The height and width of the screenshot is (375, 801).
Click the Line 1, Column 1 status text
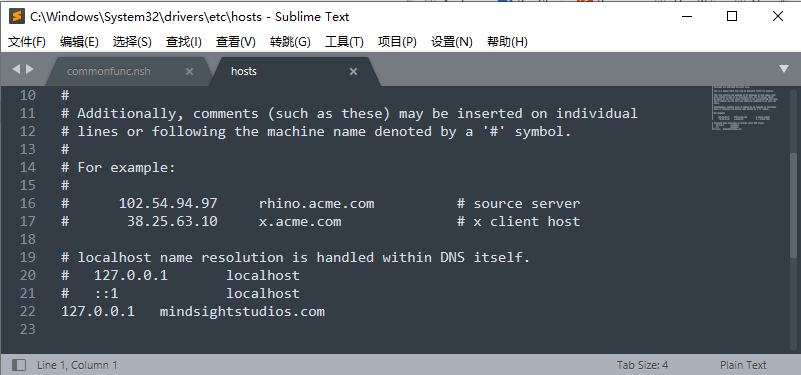click(x=77, y=365)
